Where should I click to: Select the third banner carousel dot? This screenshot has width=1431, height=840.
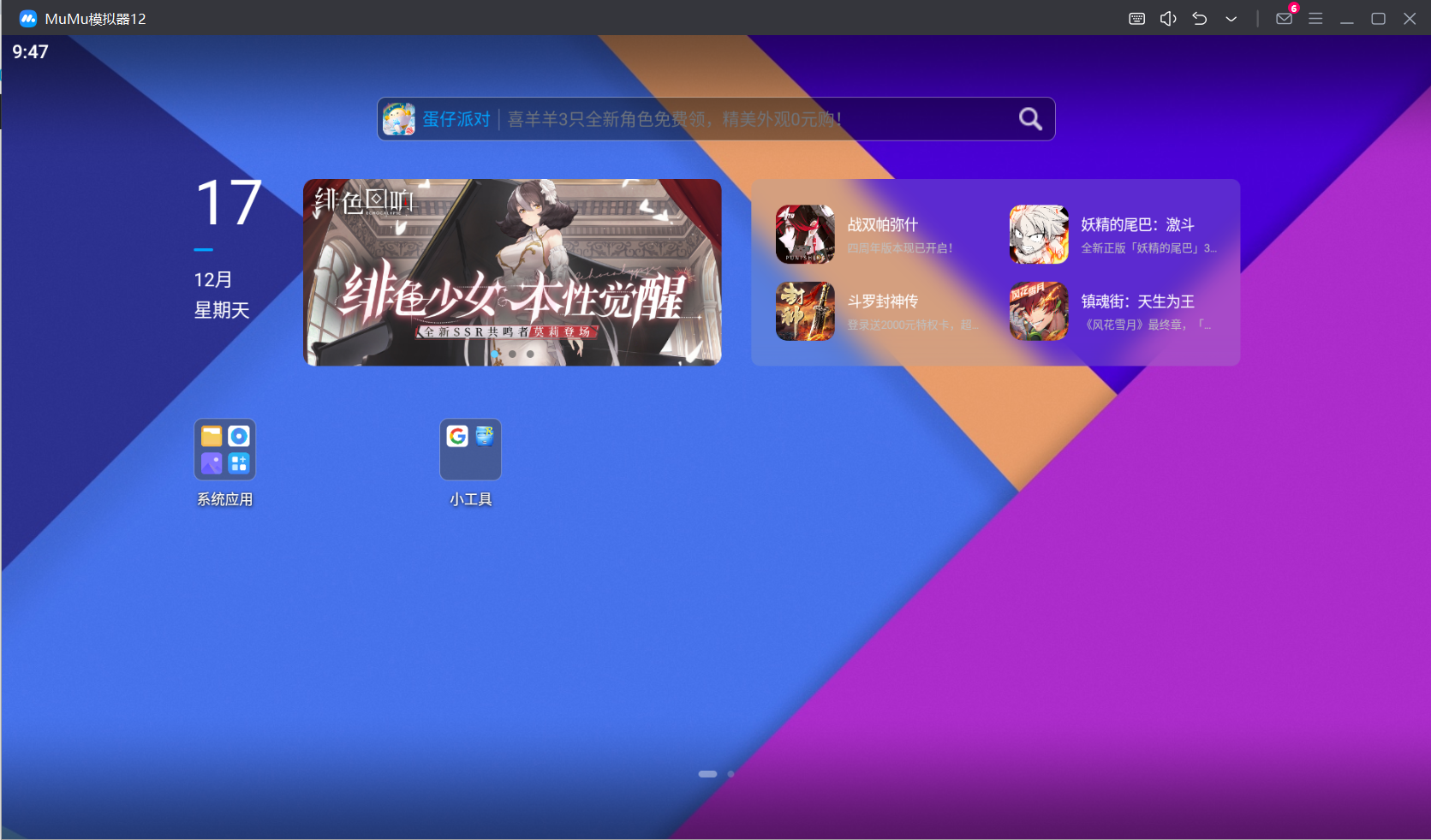coord(530,354)
